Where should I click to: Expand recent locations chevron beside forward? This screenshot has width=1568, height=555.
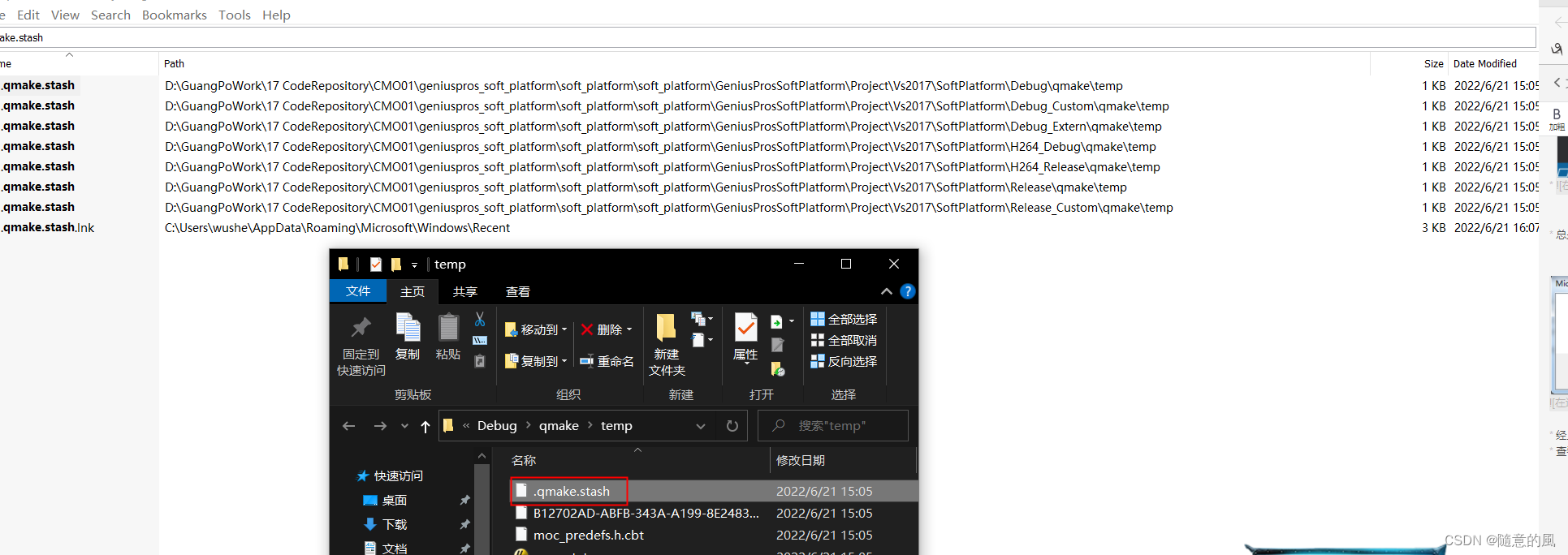404,426
